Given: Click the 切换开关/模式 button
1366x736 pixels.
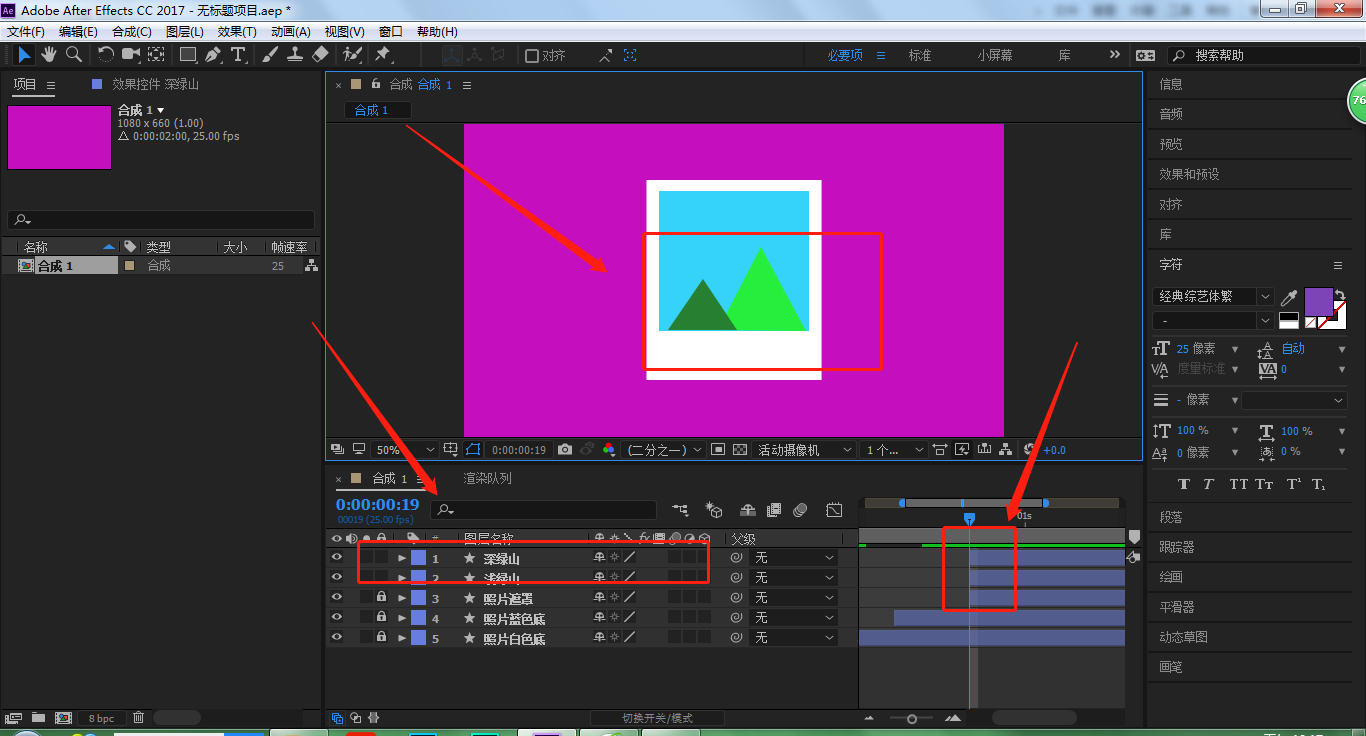Looking at the screenshot, I should 657,718.
